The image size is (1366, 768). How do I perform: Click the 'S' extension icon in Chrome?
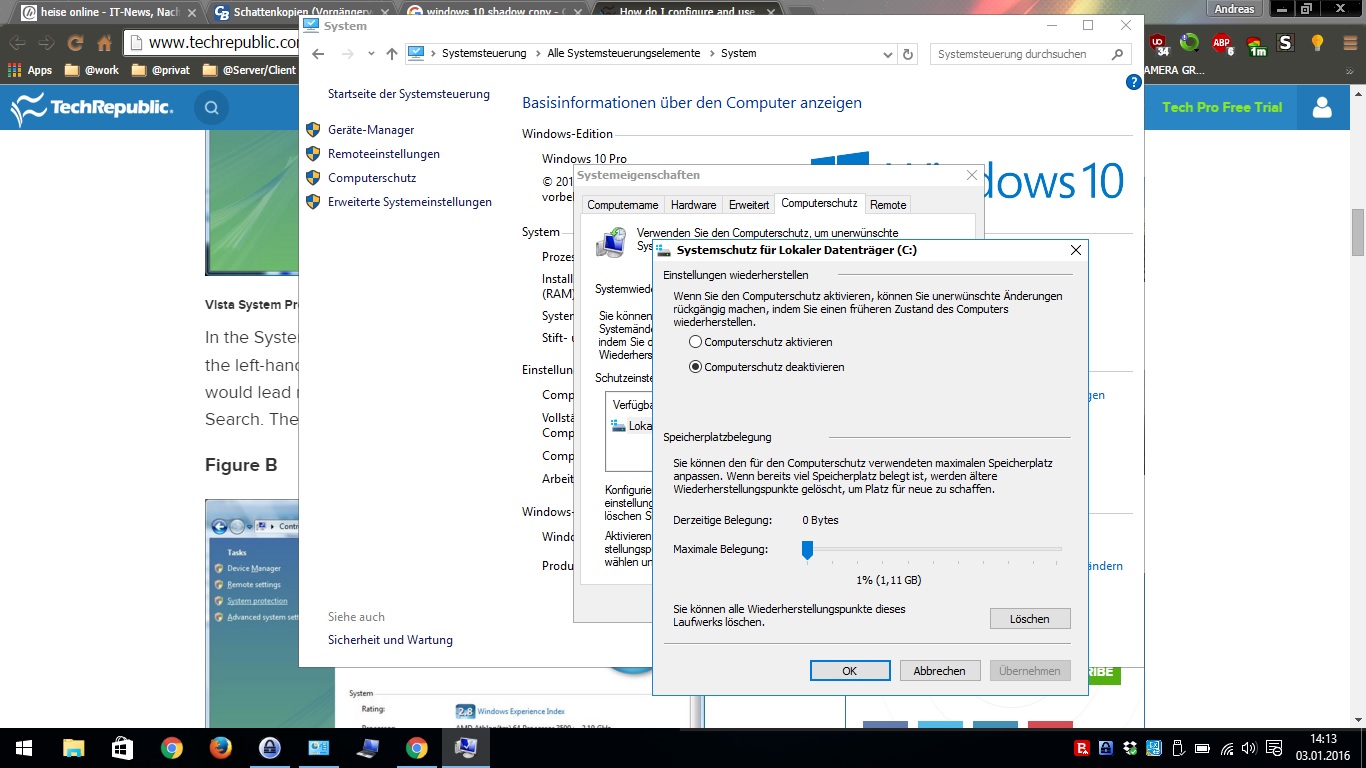tap(1286, 43)
